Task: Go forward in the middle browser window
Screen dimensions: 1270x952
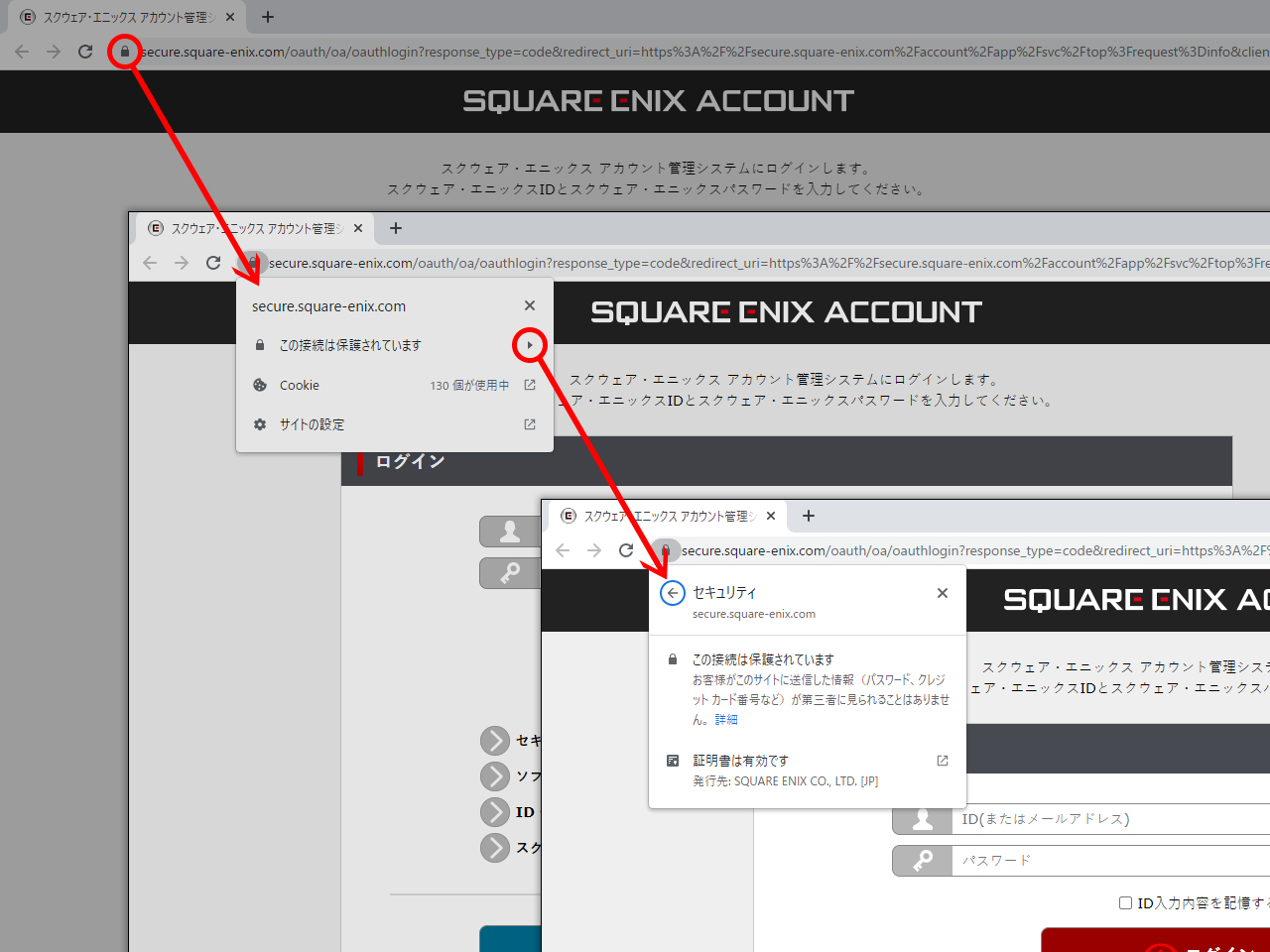Action: pyautogui.click(x=182, y=263)
